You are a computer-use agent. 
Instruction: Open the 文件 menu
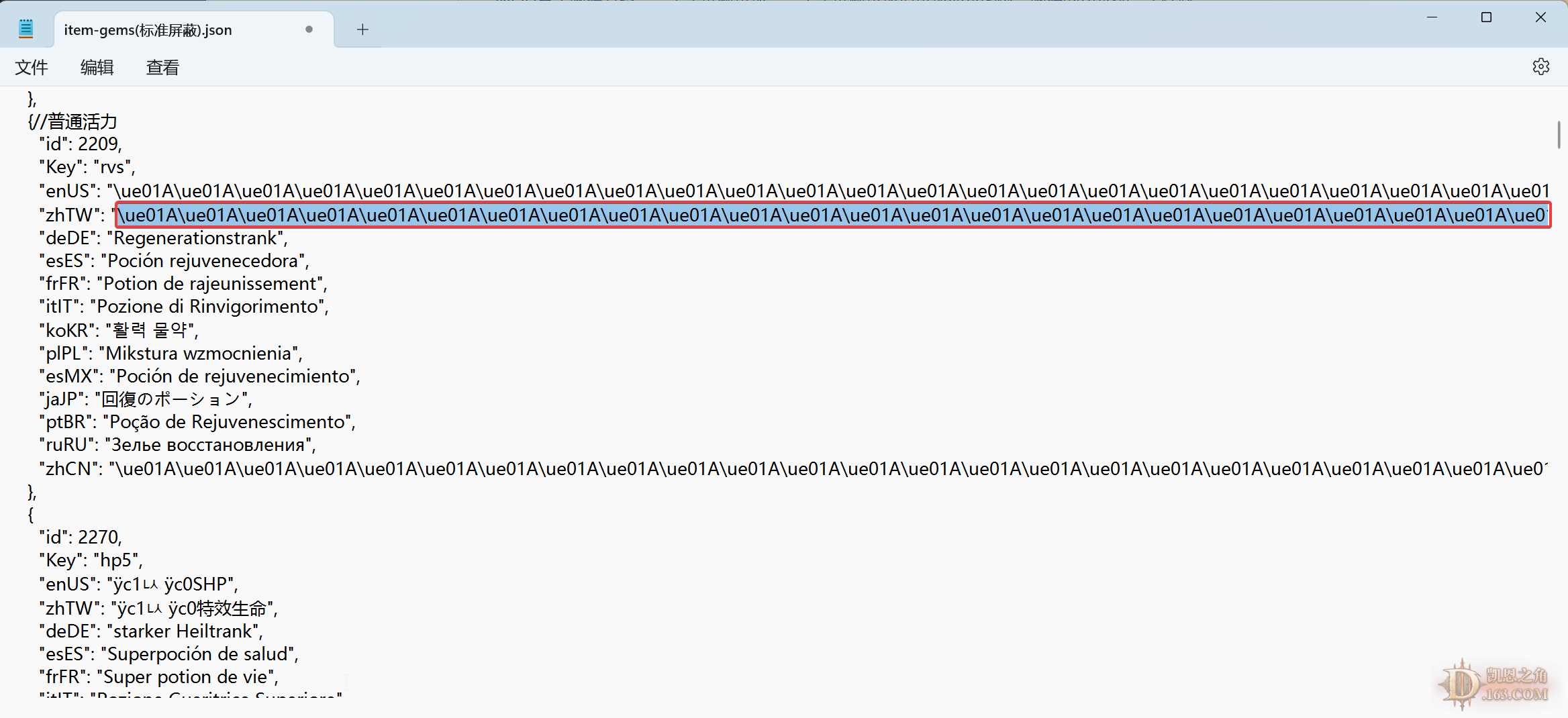(x=32, y=67)
